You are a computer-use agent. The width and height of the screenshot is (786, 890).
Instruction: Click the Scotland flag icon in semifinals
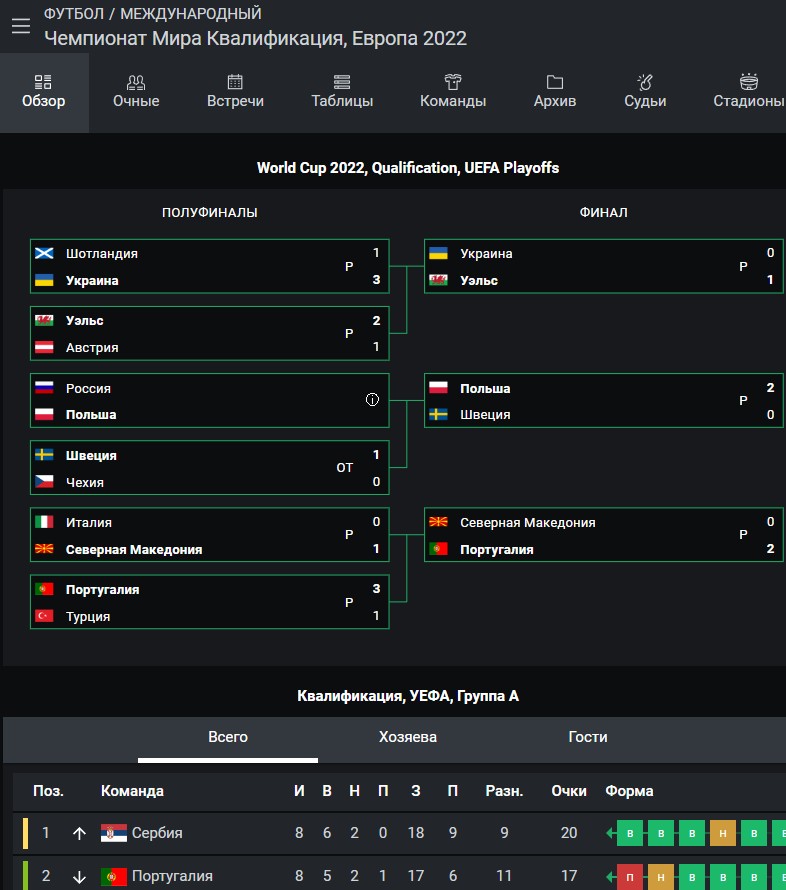click(x=44, y=253)
